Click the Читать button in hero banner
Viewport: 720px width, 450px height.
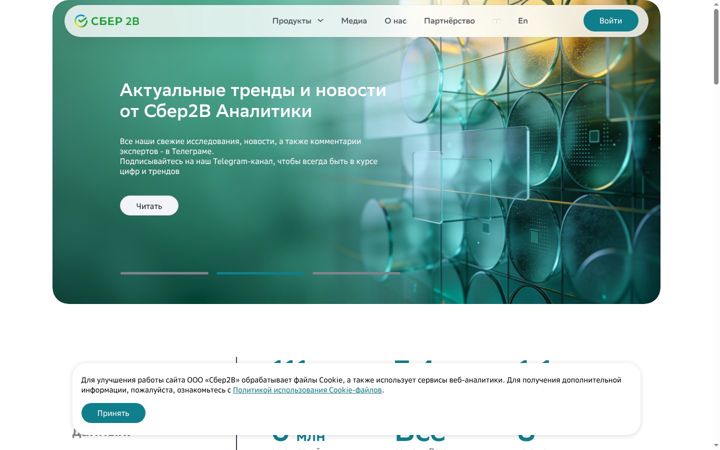[x=149, y=206]
